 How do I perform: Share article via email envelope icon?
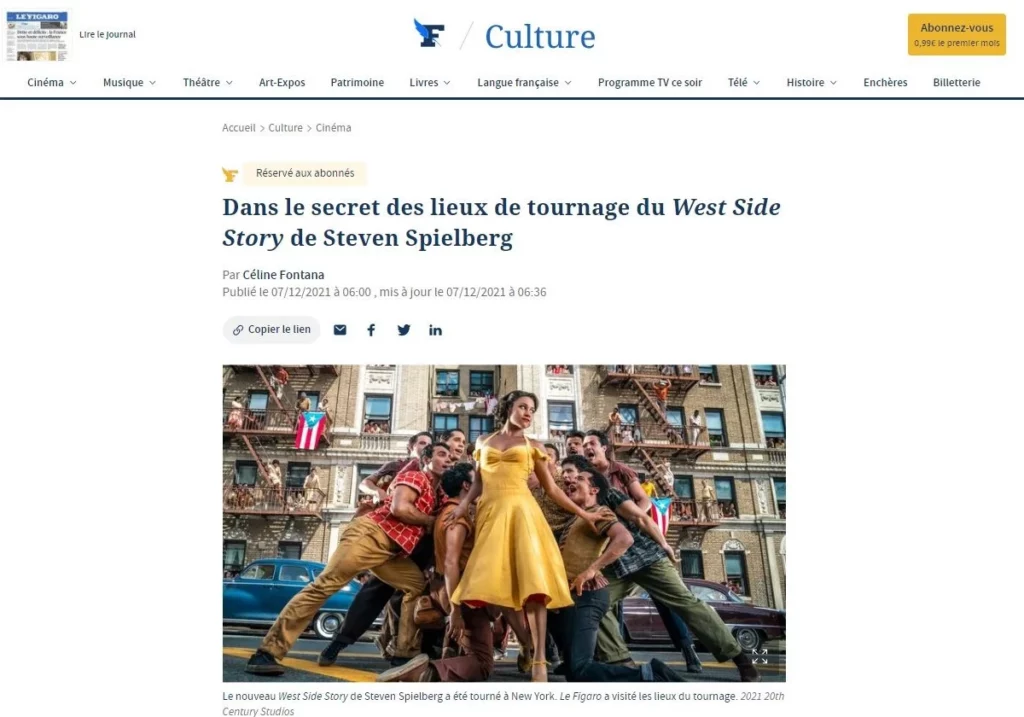pyautogui.click(x=340, y=330)
